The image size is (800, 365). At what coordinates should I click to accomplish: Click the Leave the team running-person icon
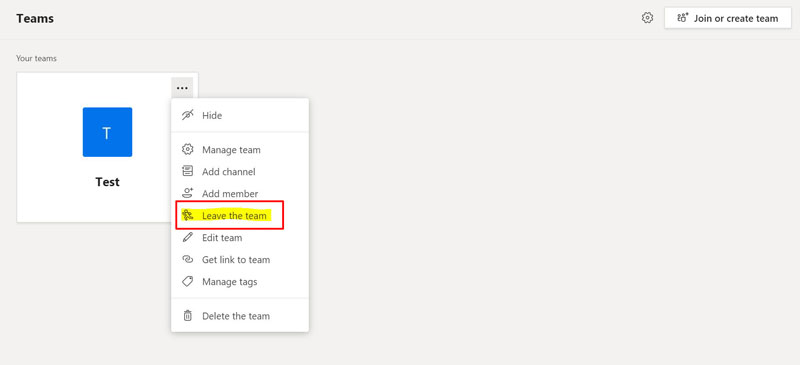coord(188,215)
